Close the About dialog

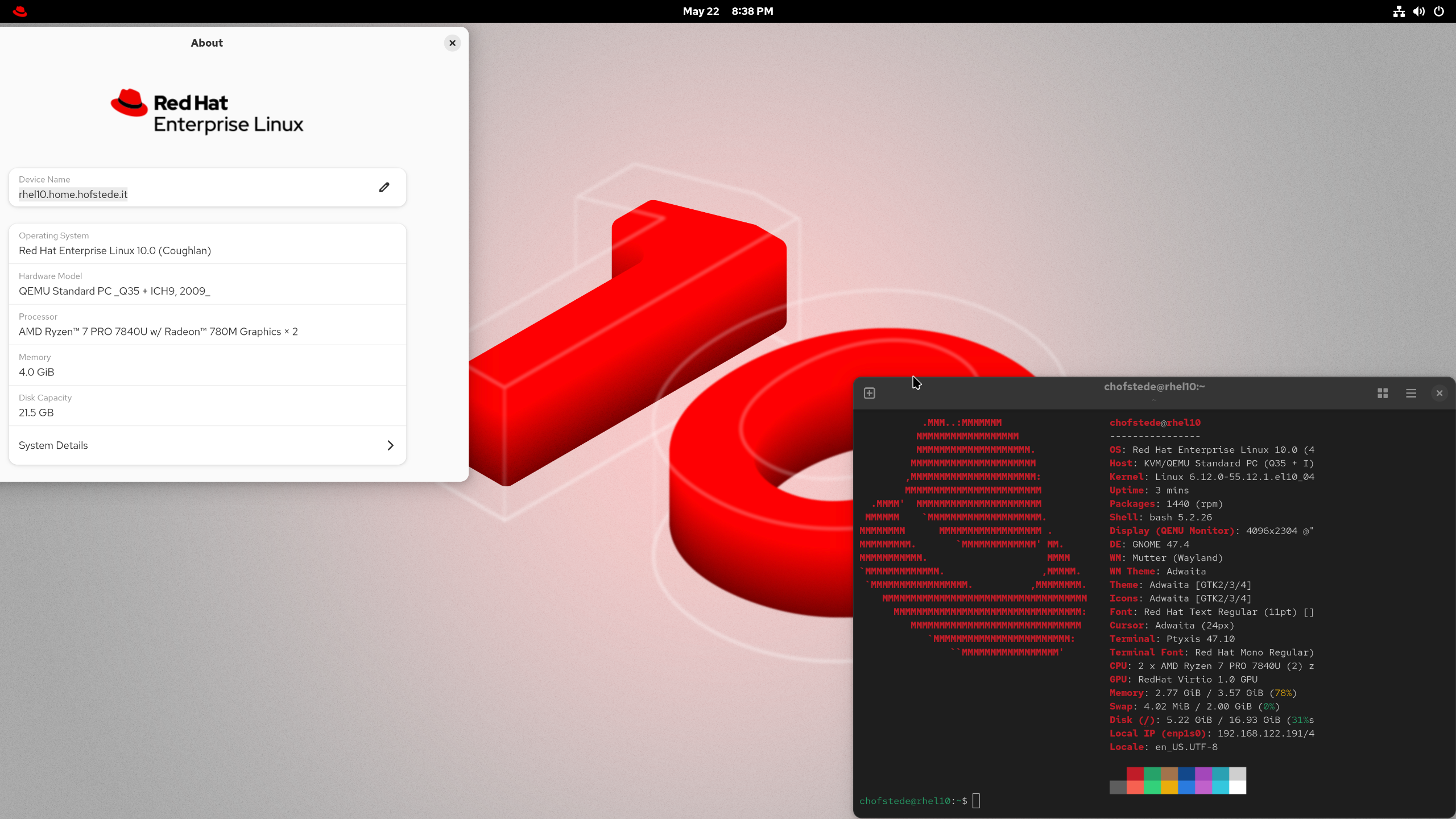(x=452, y=43)
